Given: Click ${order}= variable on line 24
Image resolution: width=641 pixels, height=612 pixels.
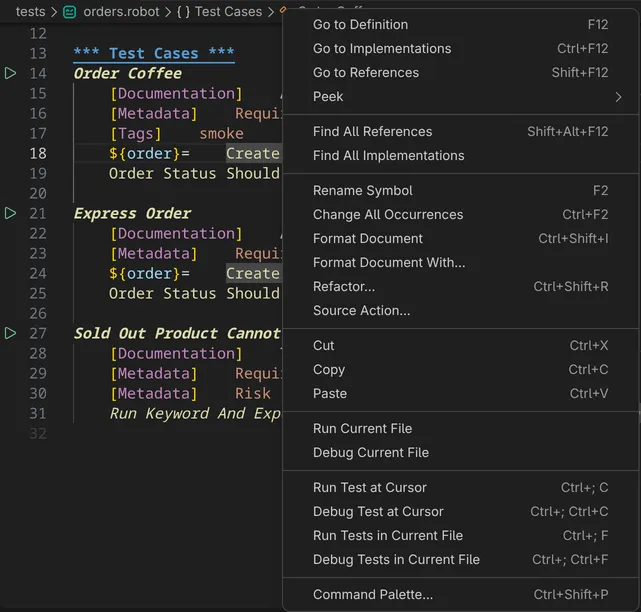Looking at the screenshot, I should (149, 273).
